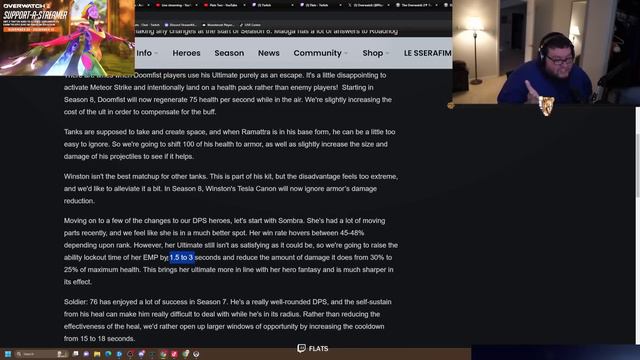Click 'Soldier: 76 has enjoyed' paragraph text

pyautogui.click(x=227, y=320)
